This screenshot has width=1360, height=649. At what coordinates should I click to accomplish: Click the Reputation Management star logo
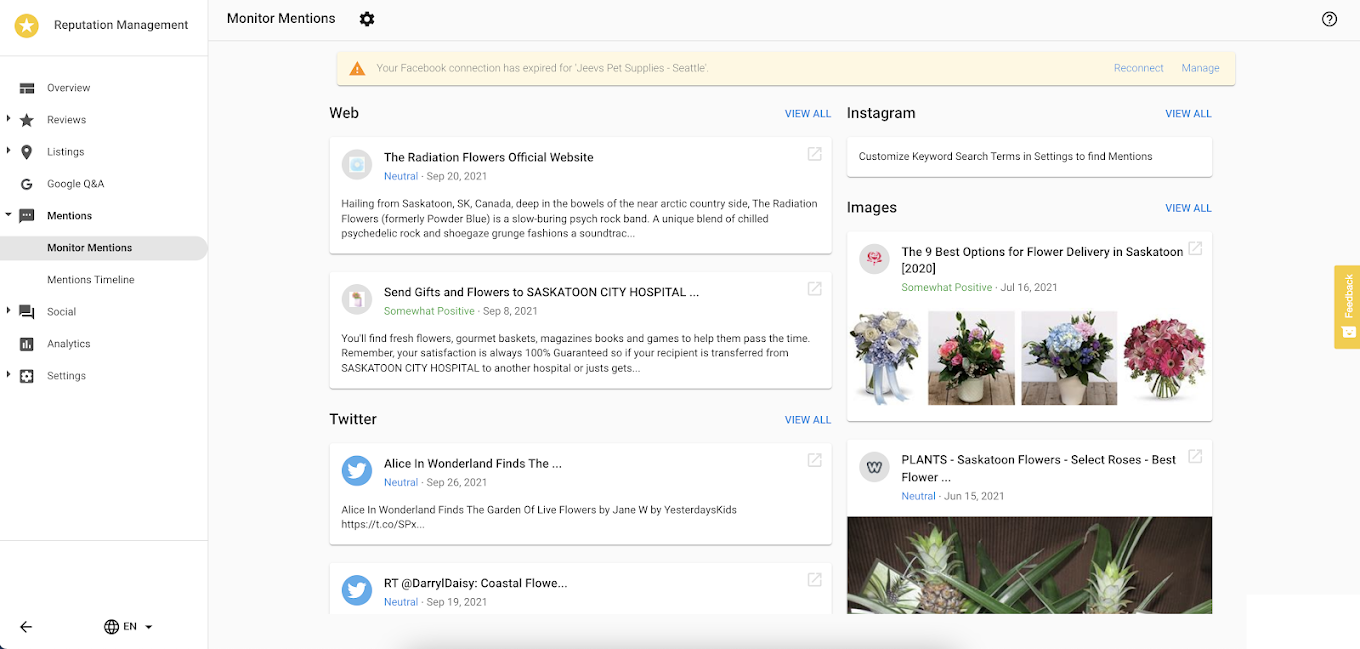click(27, 25)
